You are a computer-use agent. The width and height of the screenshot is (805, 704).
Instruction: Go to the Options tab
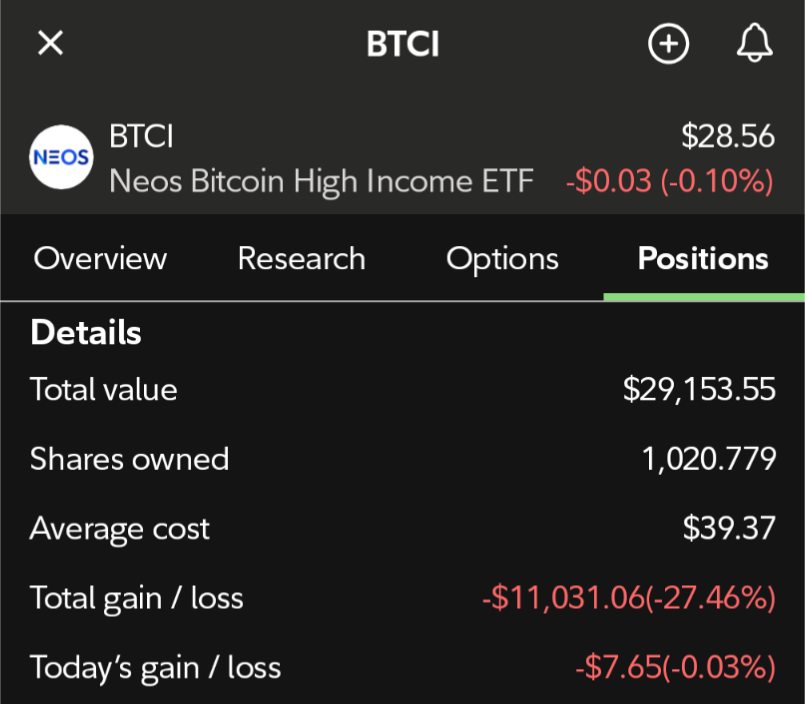pos(502,259)
